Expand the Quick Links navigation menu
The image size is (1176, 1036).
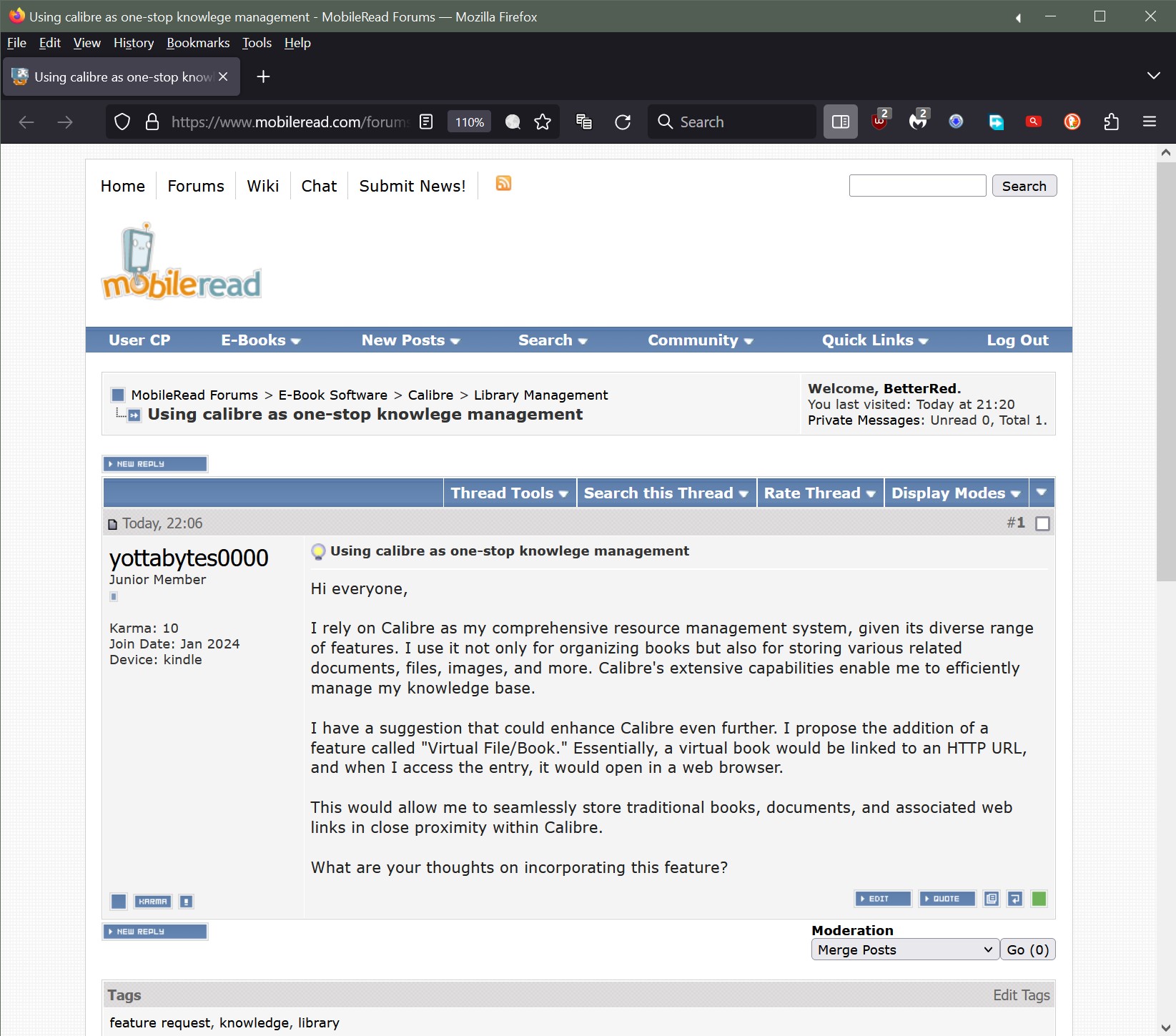coord(875,340)
